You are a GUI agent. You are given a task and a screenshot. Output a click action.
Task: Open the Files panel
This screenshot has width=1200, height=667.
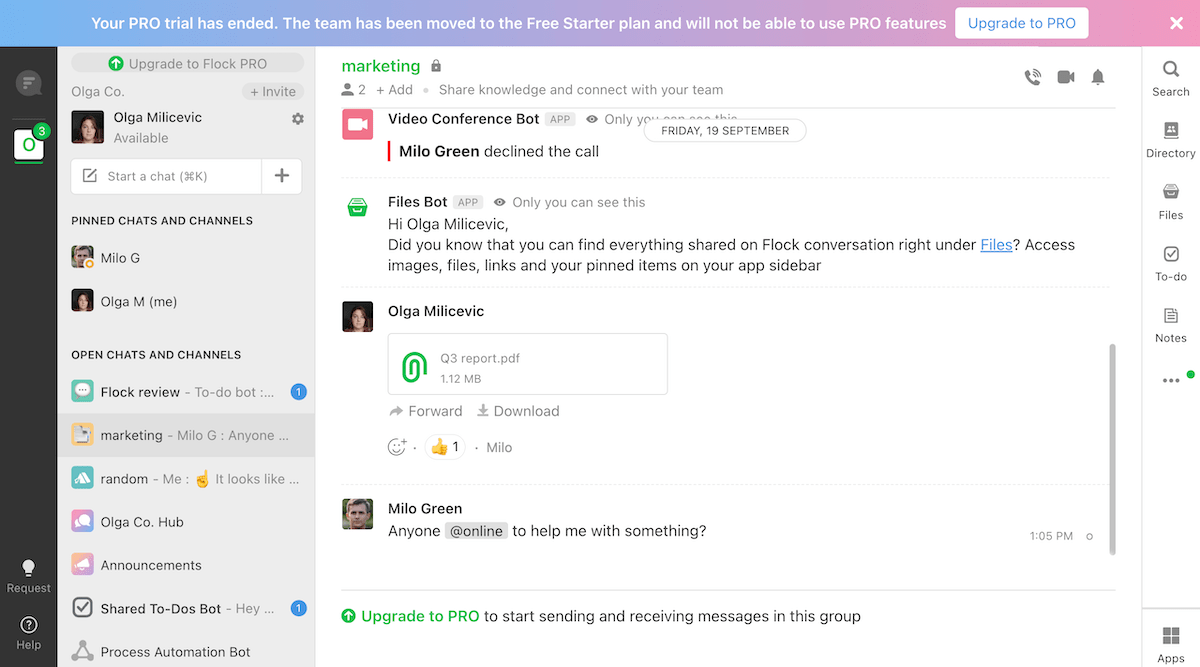pos(1170,201)
